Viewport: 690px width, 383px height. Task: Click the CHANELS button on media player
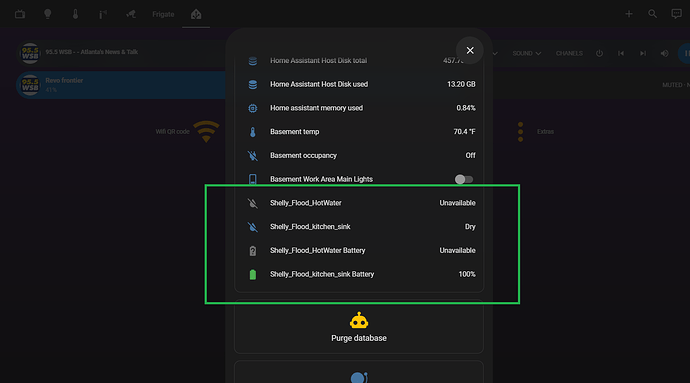569,53
